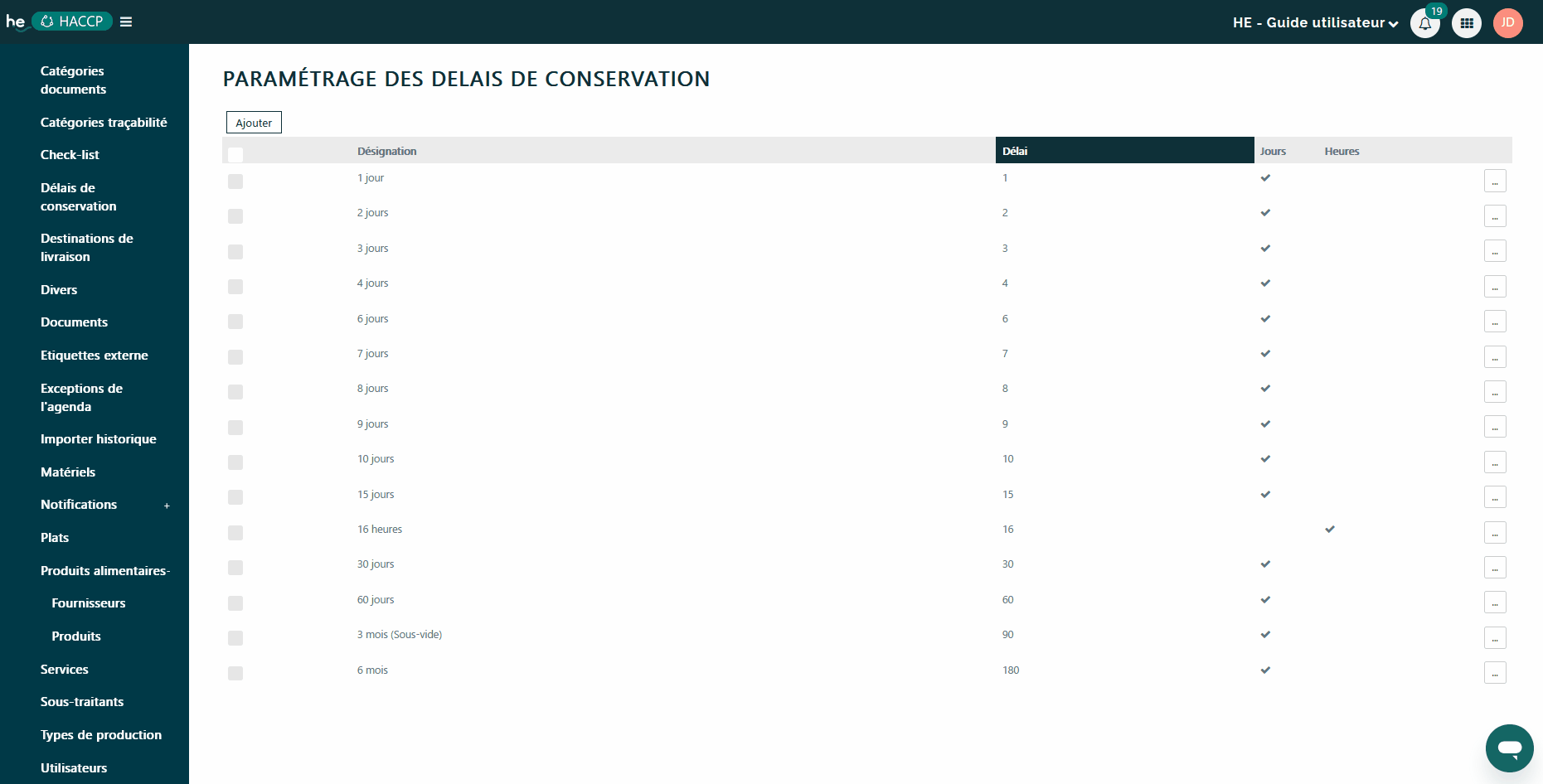Open Services in sidebar
1543x784 pixels.
coord(65,670)
